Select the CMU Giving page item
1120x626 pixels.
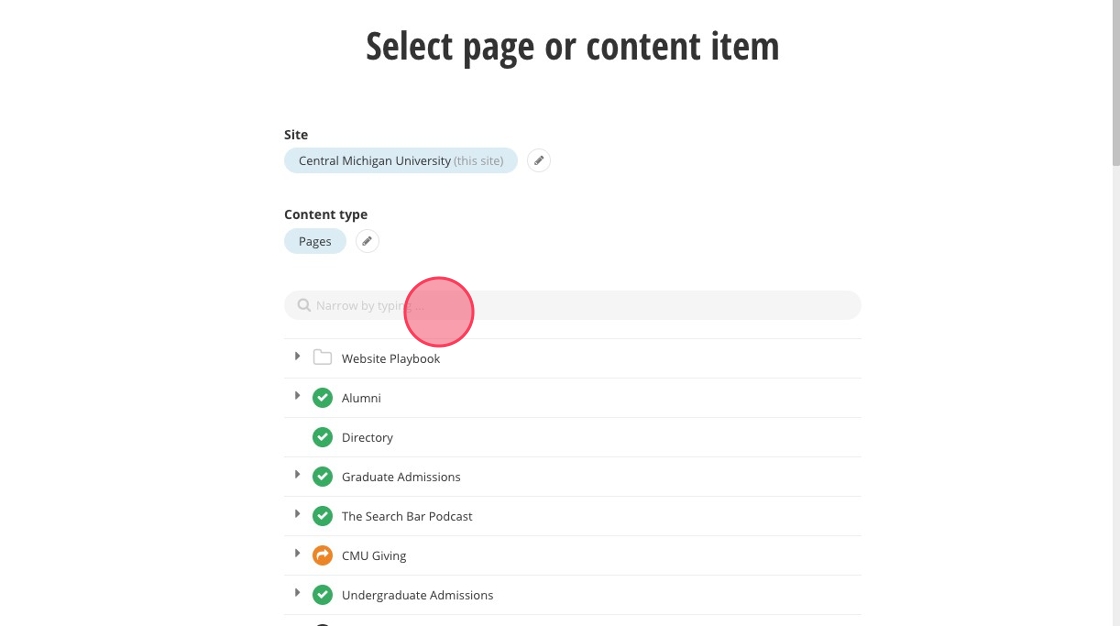374,556
